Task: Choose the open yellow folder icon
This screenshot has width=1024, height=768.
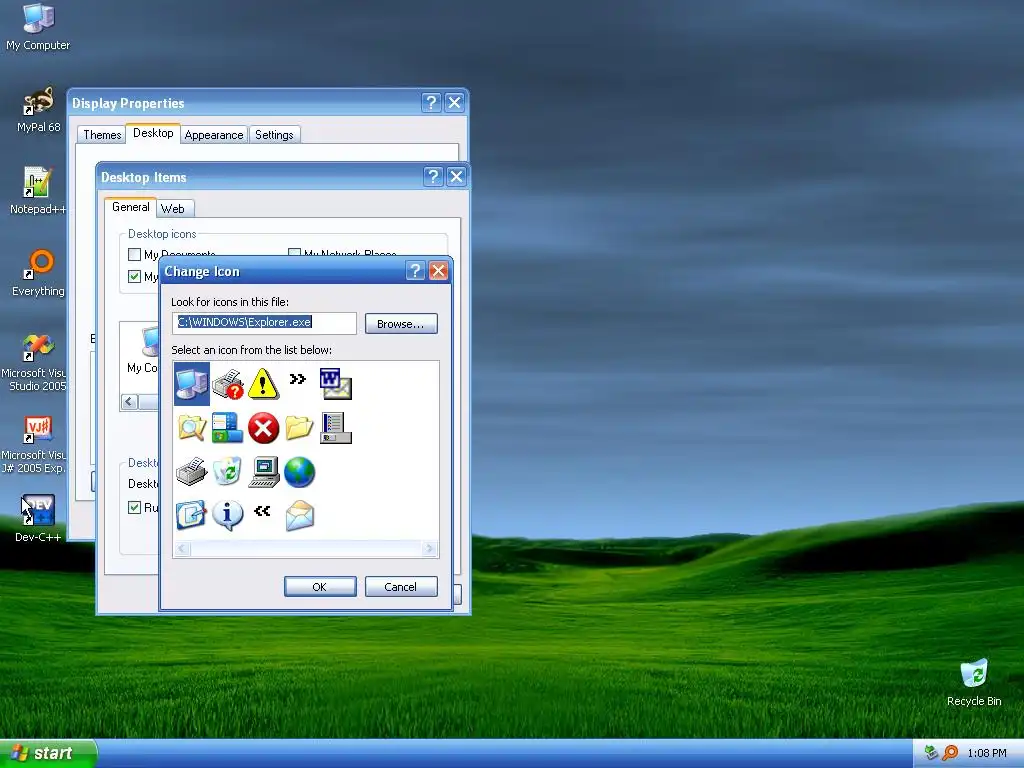Action: click(x=299, y=428)
